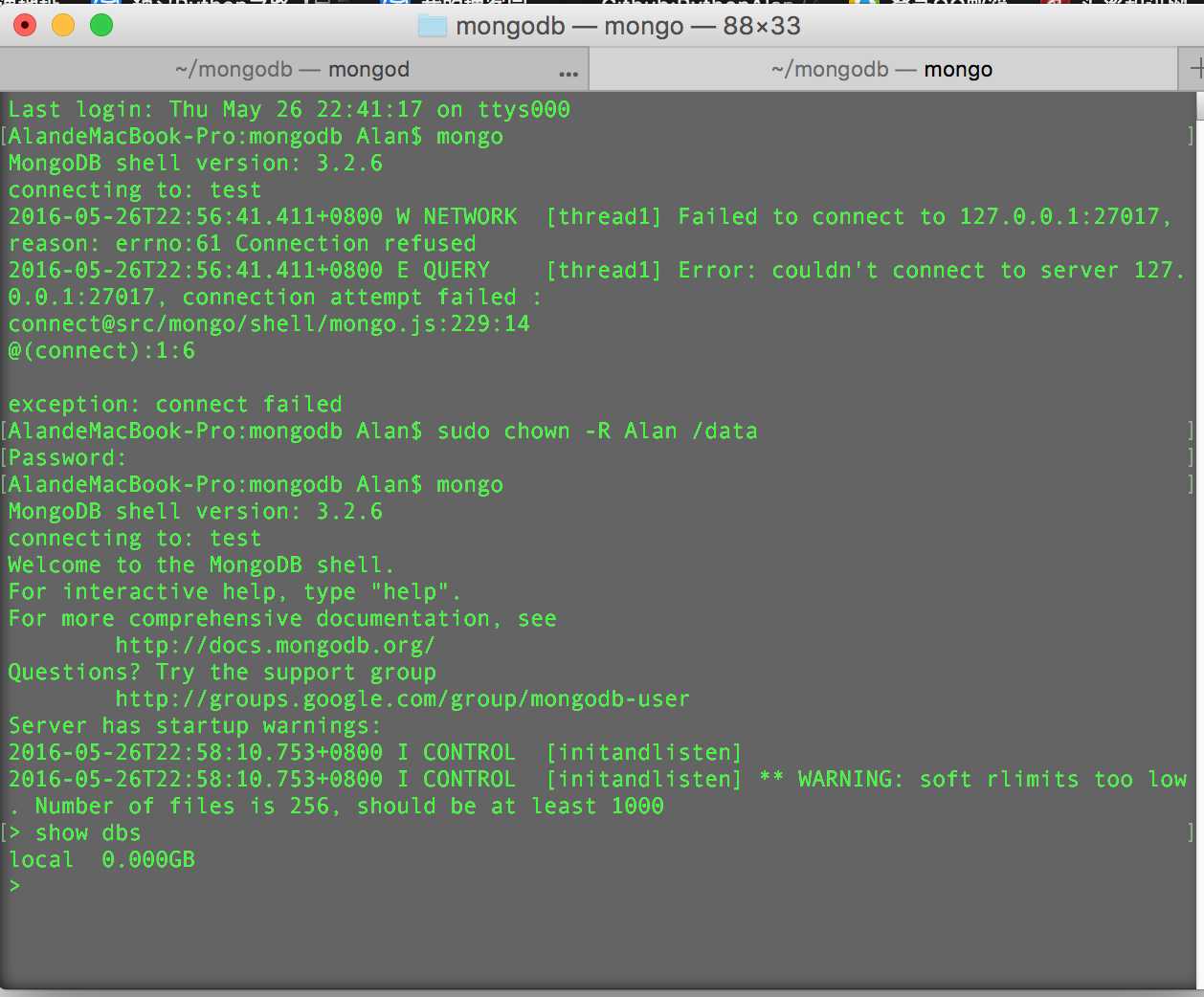This screenshot has width=1204, height=997.
Task: Click the folder proxy icon in the title bar
Action: (433, 26)
